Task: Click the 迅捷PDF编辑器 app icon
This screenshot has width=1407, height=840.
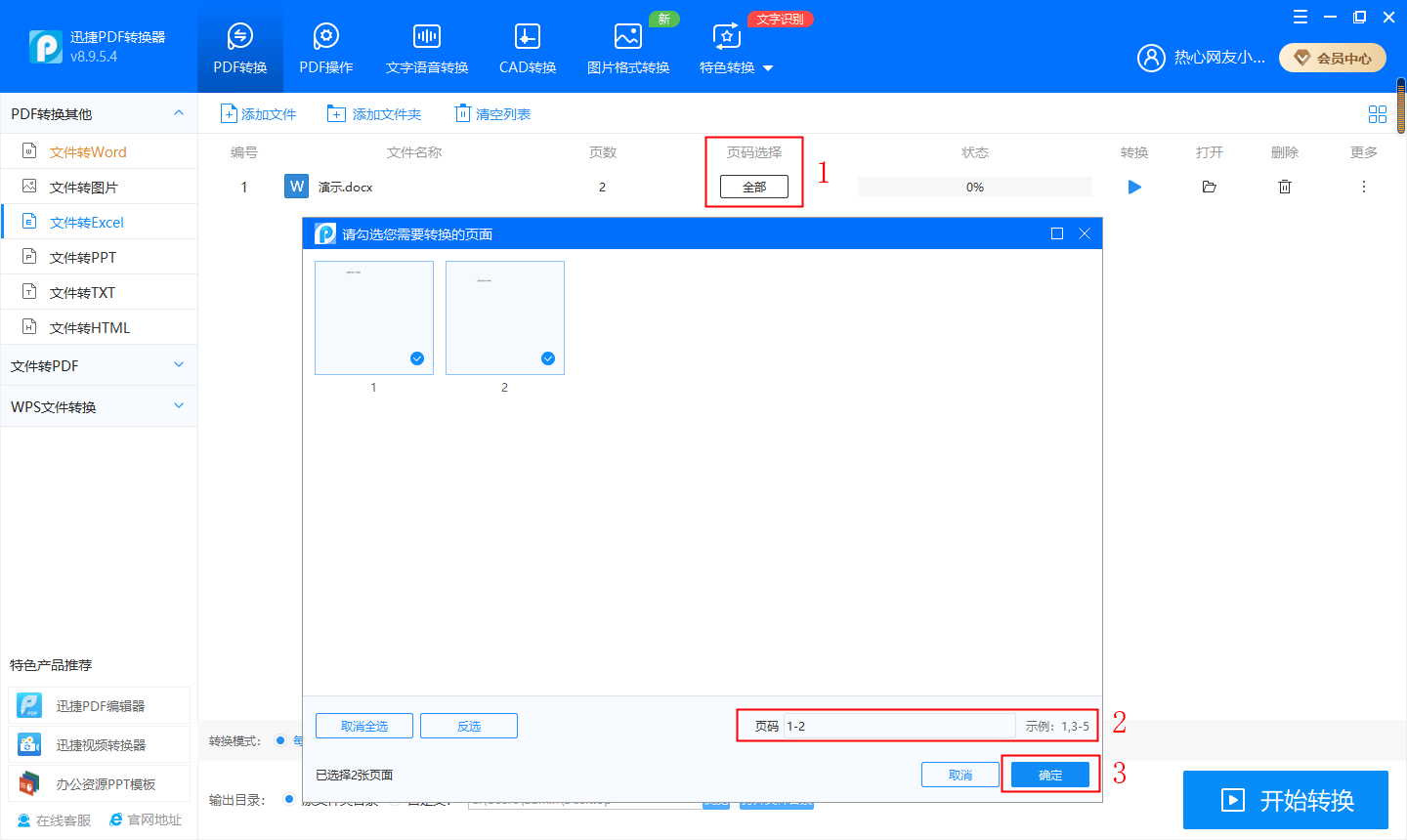Action: (30, 705)
